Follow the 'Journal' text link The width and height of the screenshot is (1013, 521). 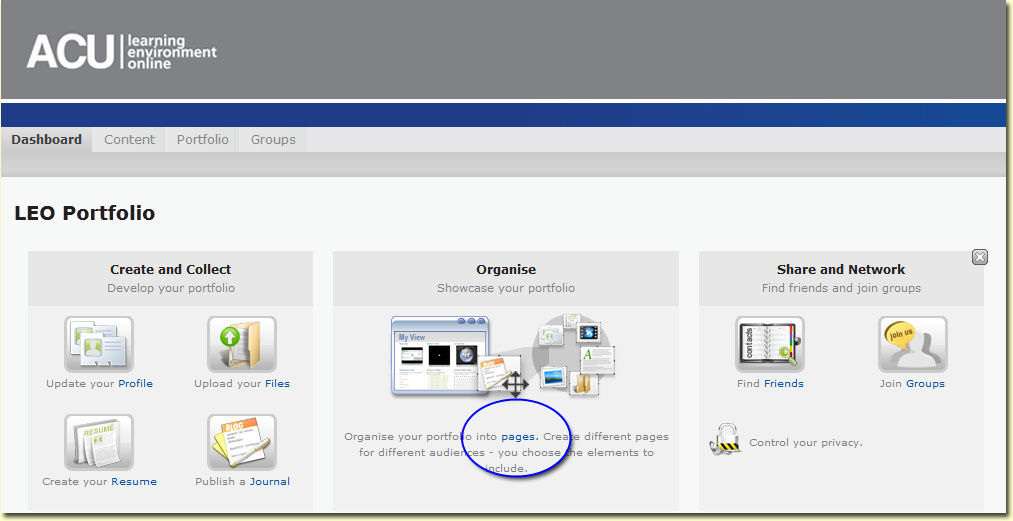pos(270,482)
